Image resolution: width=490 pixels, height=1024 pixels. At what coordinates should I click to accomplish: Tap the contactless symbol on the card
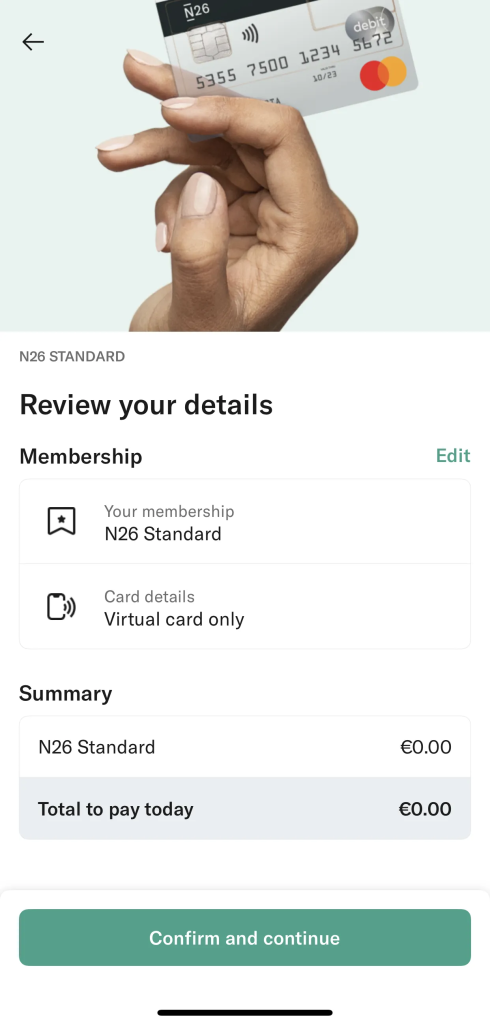[250, 33]
